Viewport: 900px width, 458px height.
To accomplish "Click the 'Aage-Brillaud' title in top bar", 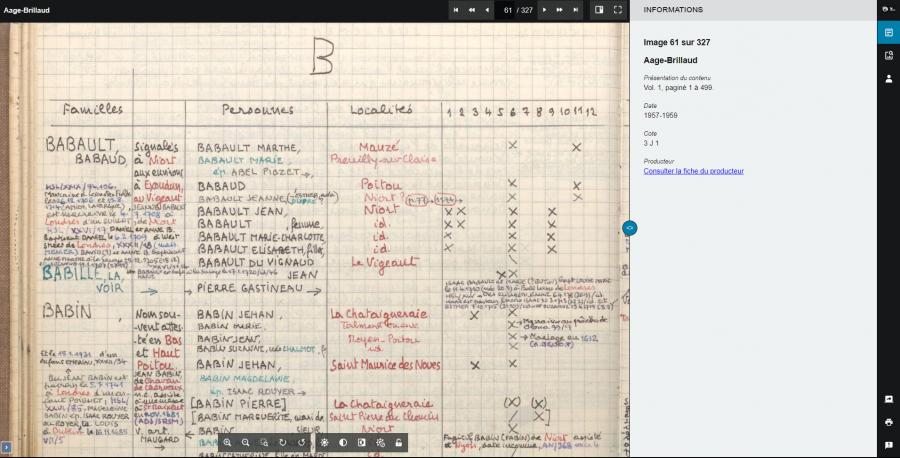I will 27,10.
